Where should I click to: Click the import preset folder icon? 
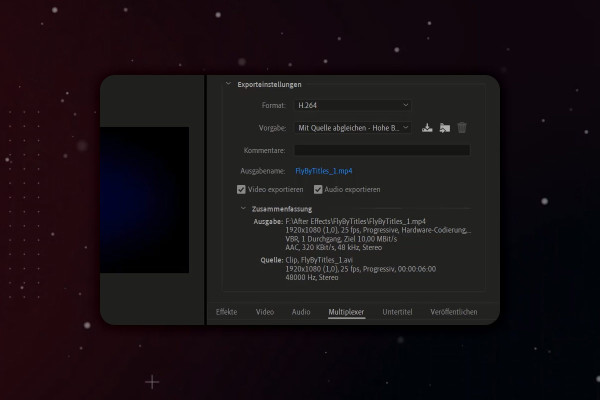[x=445, y=128]
